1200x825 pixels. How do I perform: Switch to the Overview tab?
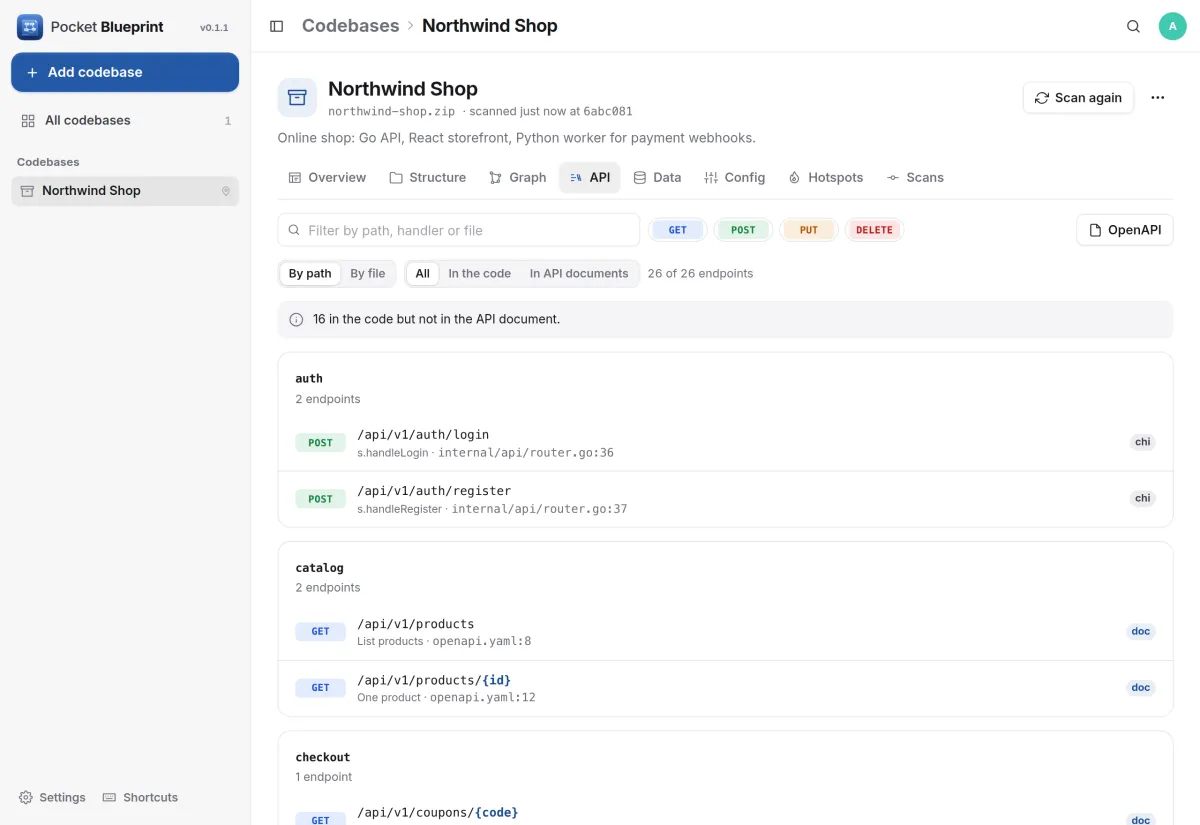327,178
